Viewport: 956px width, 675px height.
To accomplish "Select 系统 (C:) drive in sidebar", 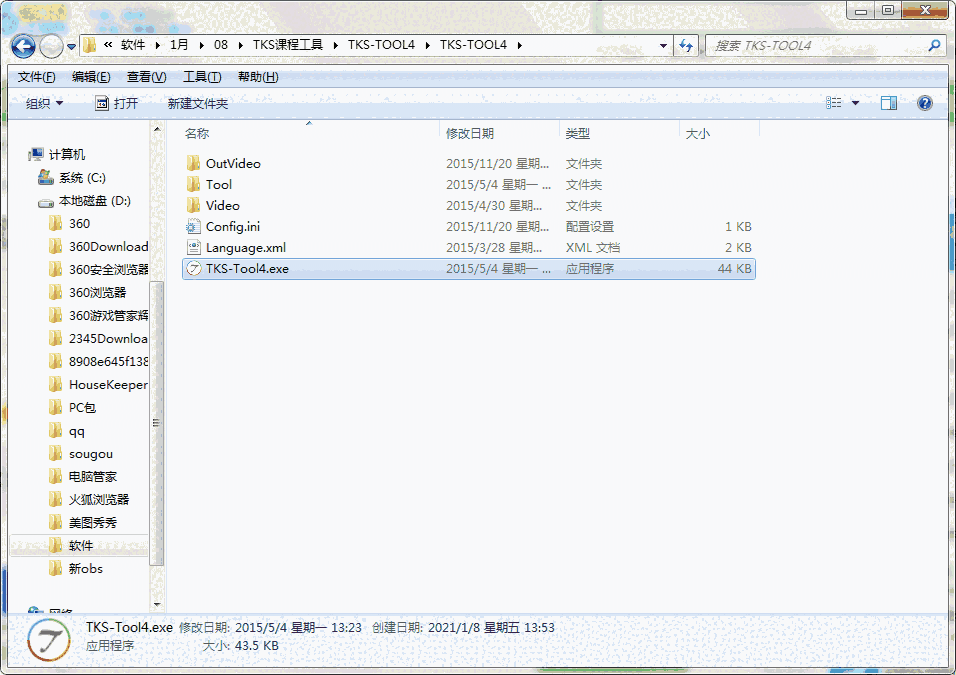I will pyautogui.click(x=72, y=177).
